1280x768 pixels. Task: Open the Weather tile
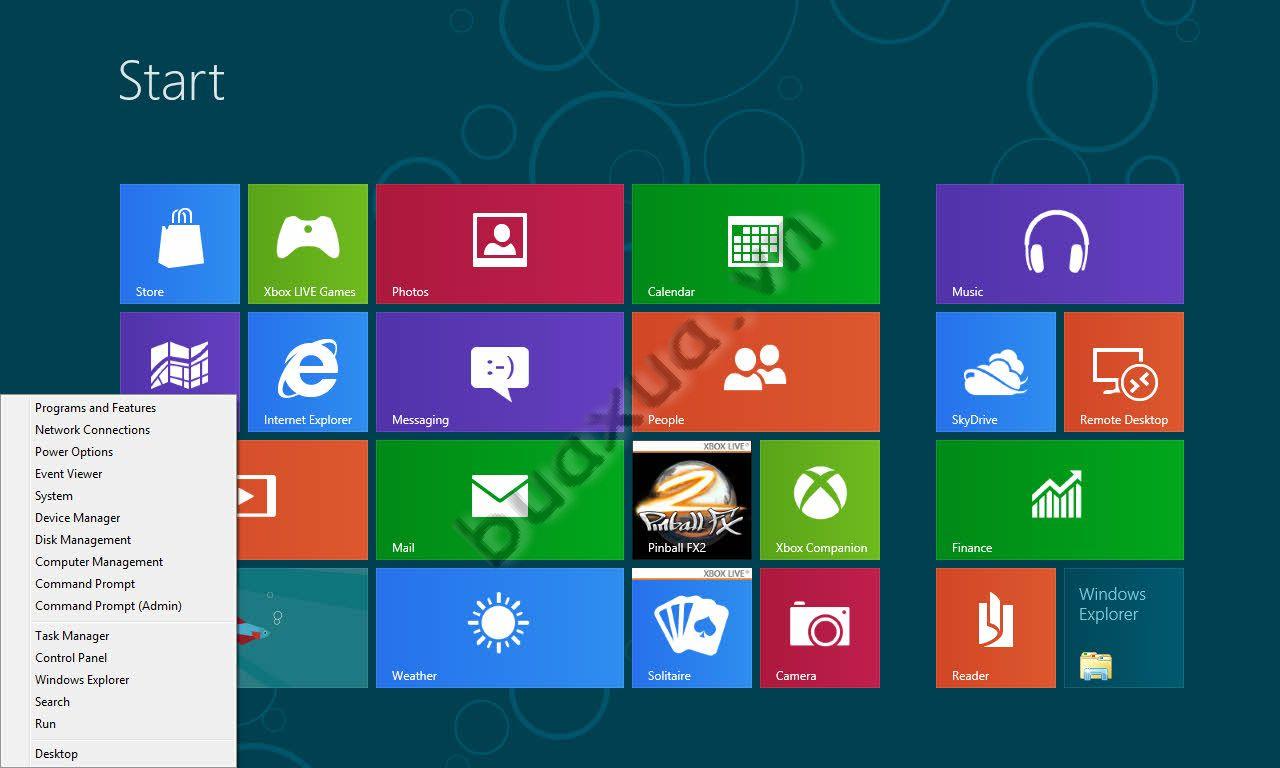point(500,628)
